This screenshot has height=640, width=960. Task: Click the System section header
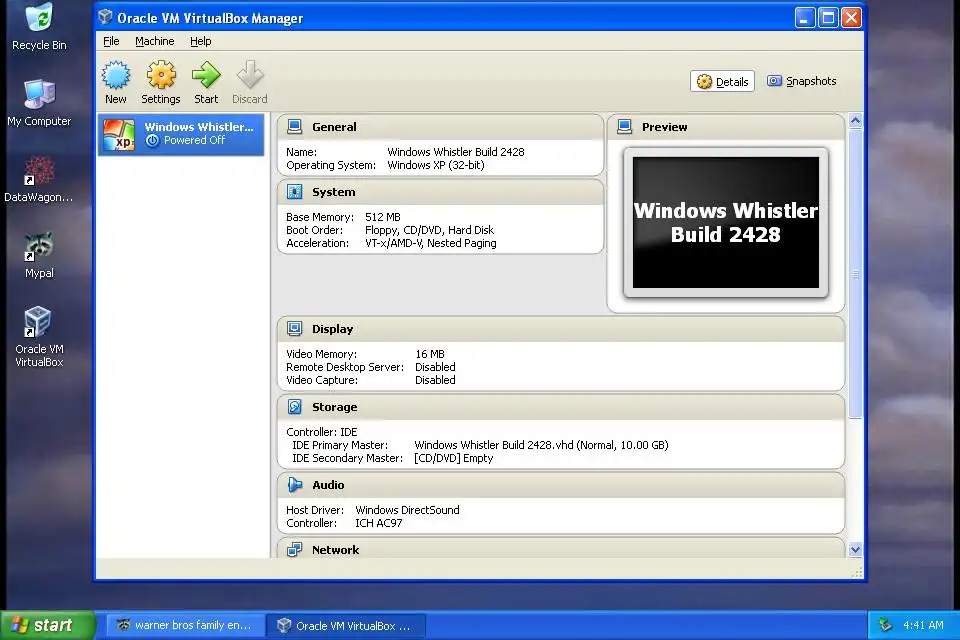440,192
